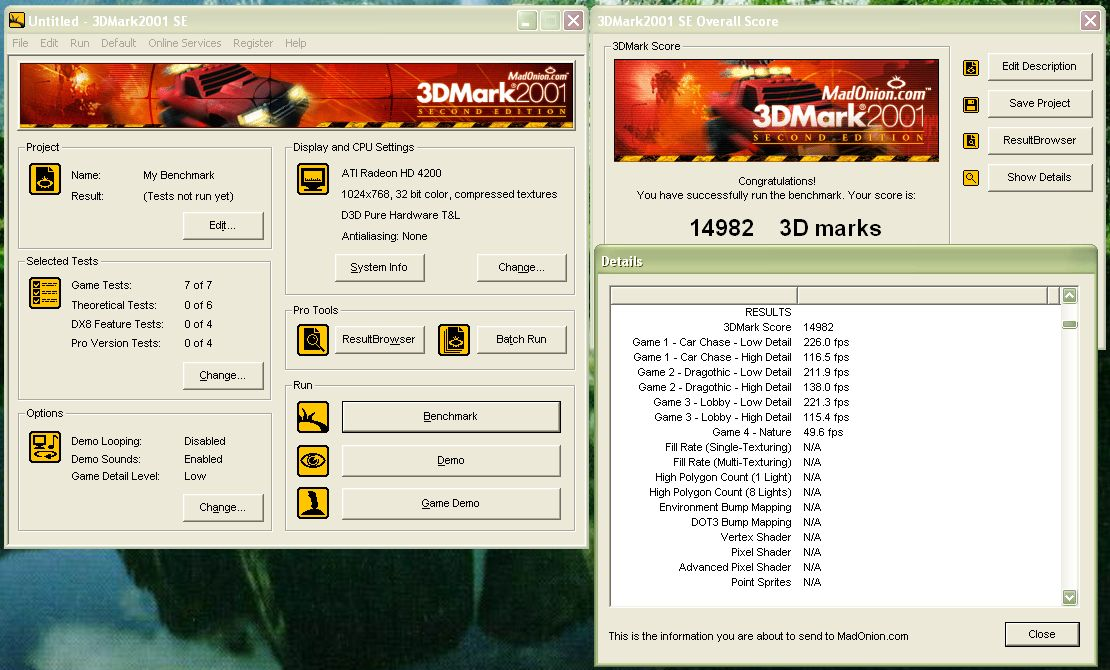
Task: Select 'Game 2 - Dragothic - Low Detail' row
Action: (x=835, y=372)
